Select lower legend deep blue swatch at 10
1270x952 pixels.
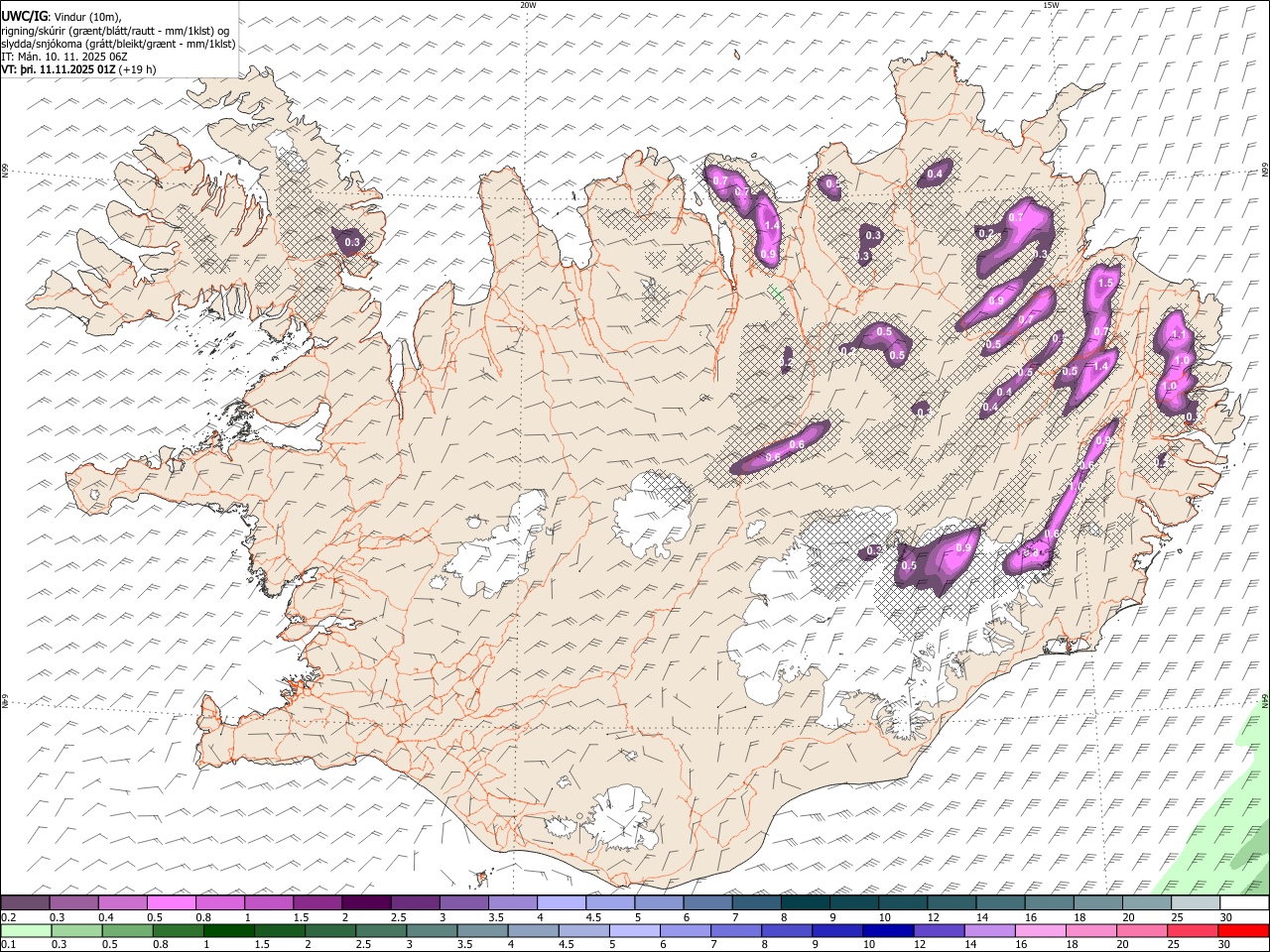coord(888,930)
